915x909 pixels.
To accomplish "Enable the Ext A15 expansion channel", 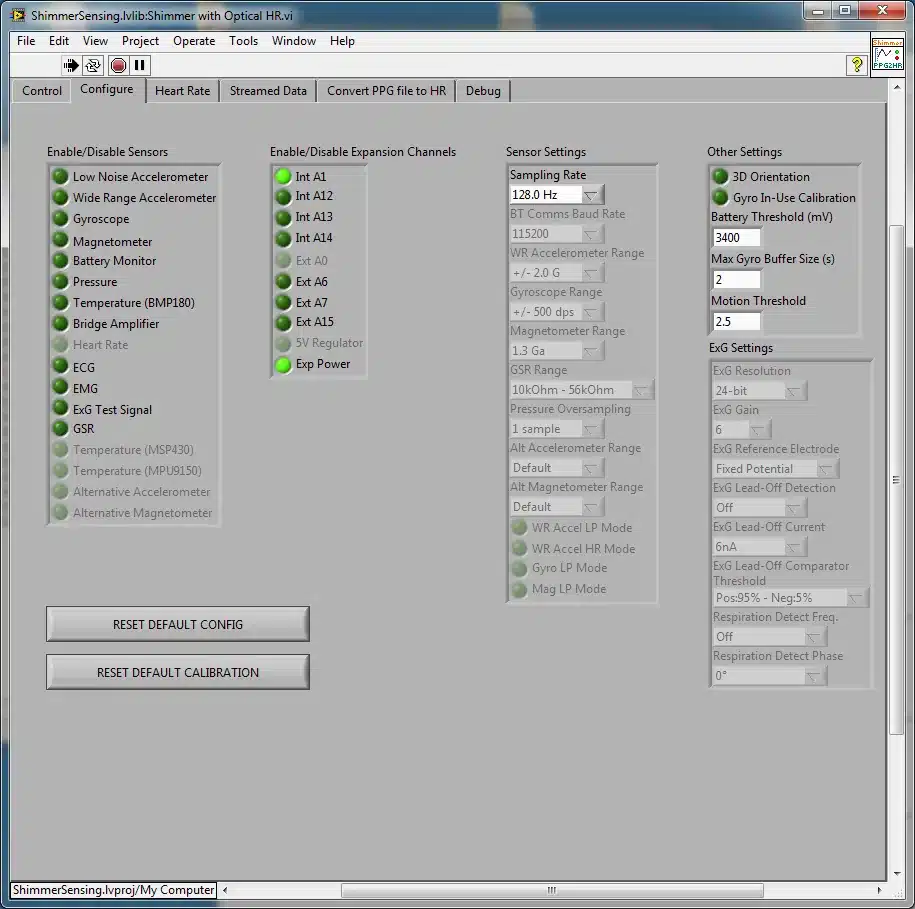I will 283,323.
